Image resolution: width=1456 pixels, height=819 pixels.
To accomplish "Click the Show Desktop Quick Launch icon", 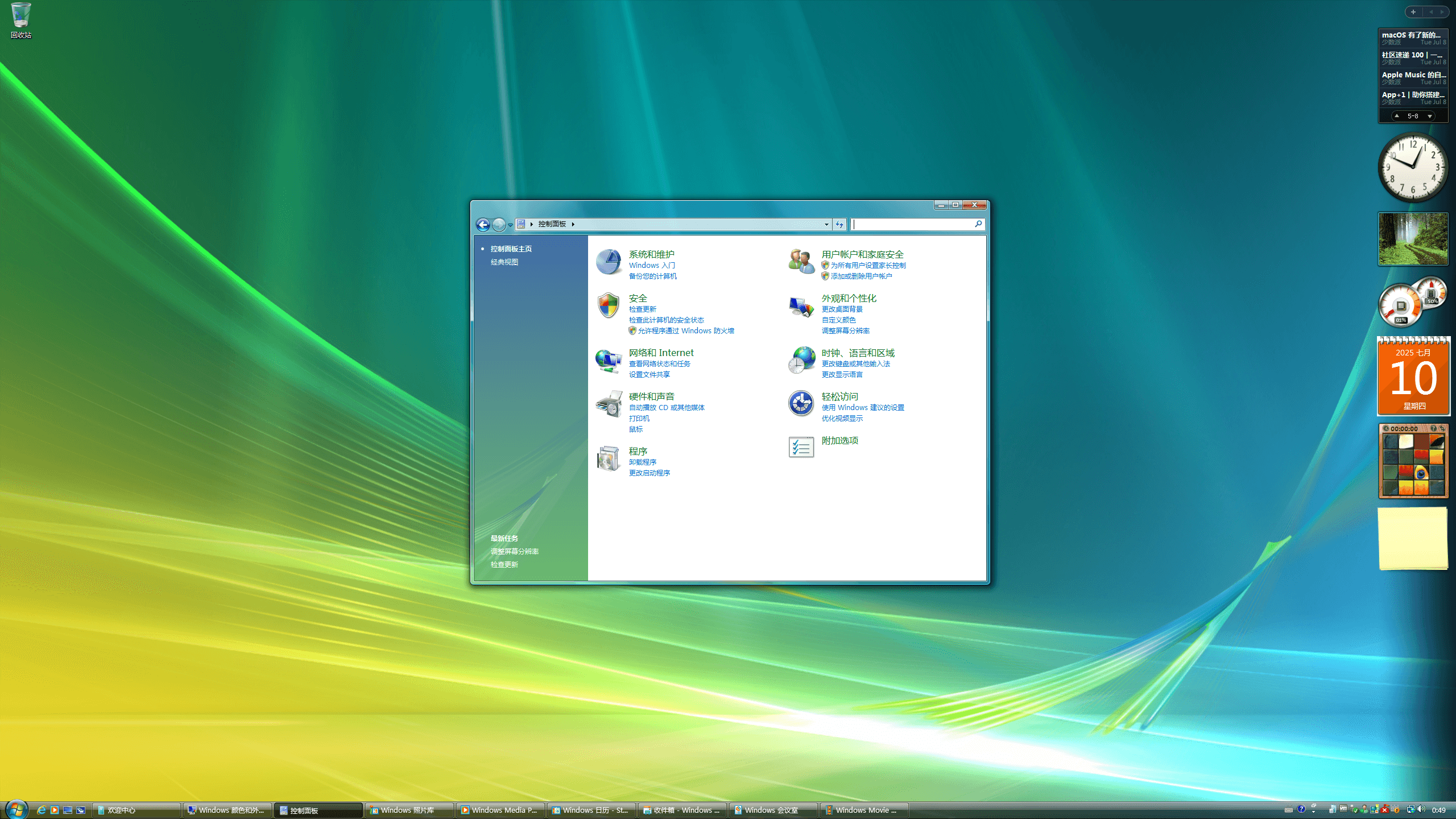I will click(68, 810).
